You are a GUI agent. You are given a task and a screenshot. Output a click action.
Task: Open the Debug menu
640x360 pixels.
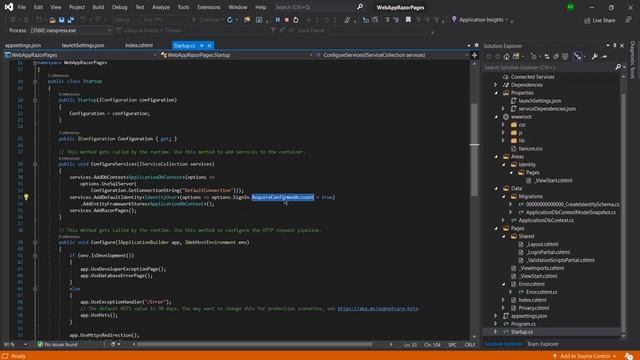coord(120,7)
